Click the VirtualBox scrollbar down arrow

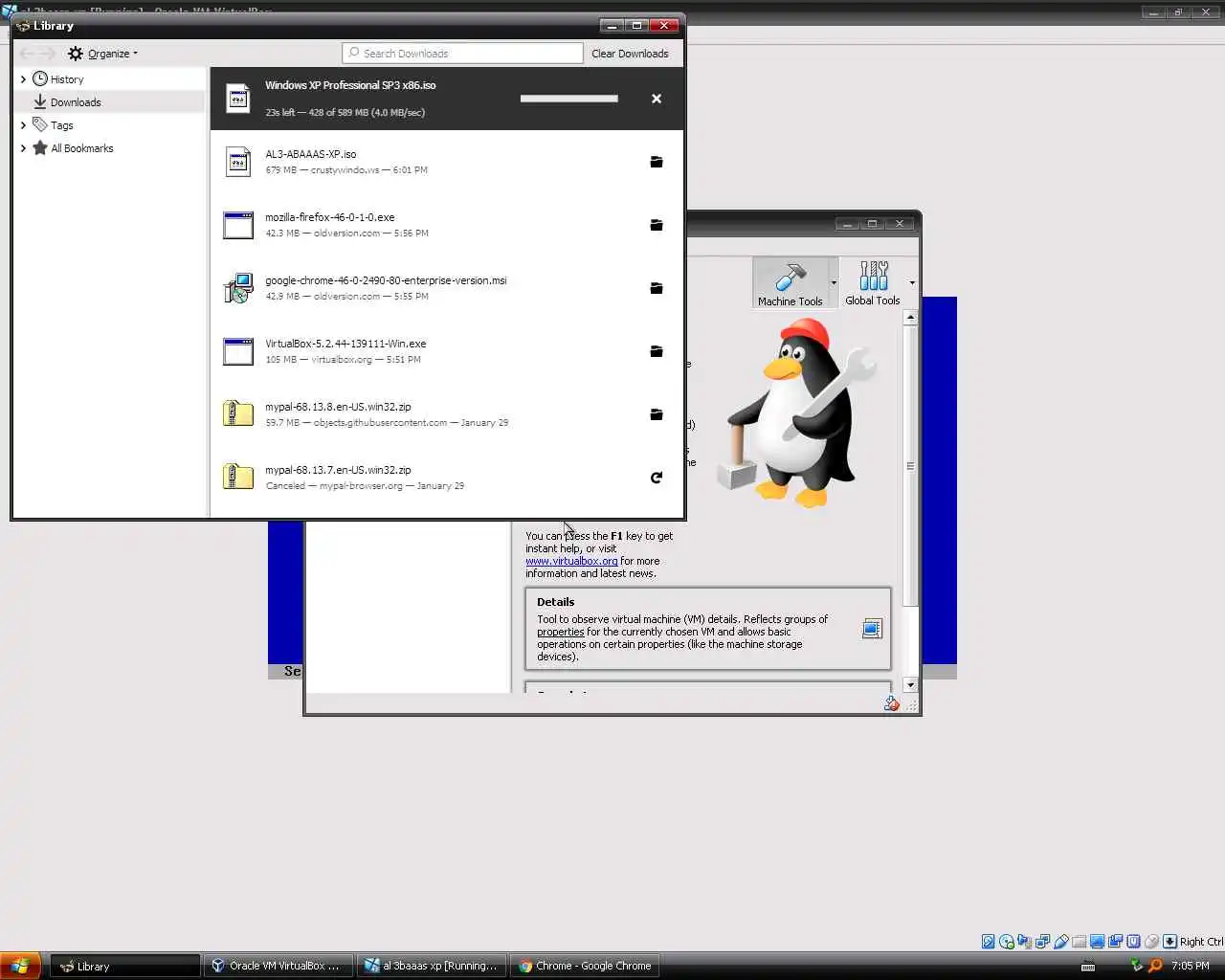pos(910,685)
